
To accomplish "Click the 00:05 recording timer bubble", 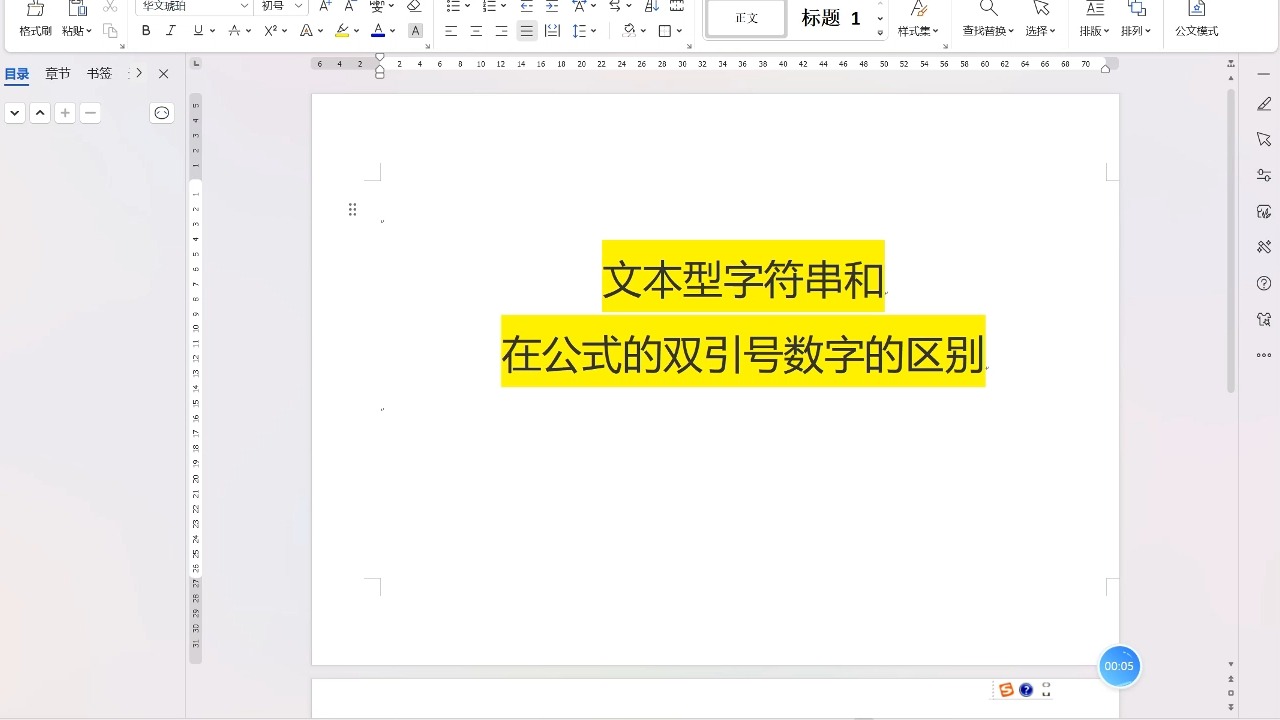I will click(1119, 666).
